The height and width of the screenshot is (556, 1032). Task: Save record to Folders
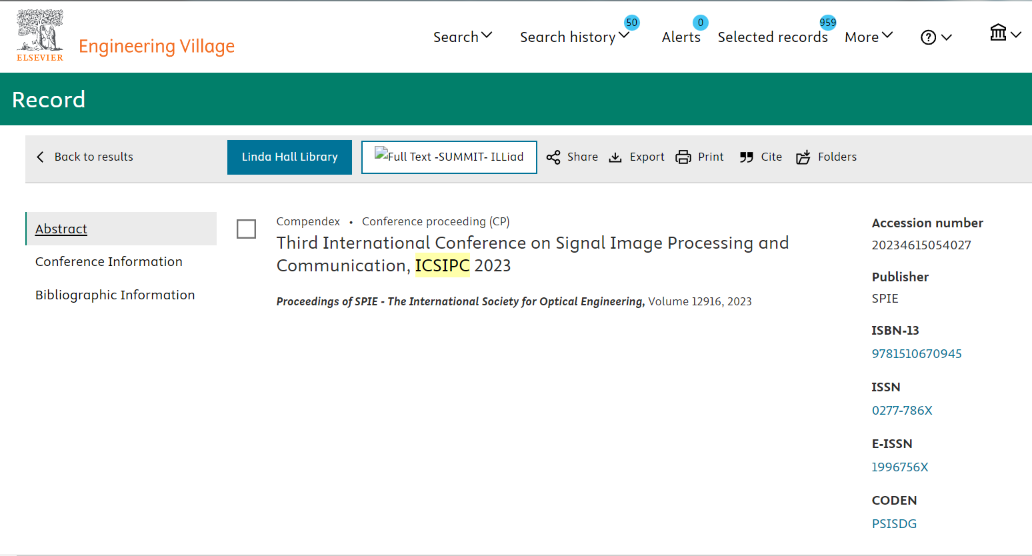[x=826, y=157]
